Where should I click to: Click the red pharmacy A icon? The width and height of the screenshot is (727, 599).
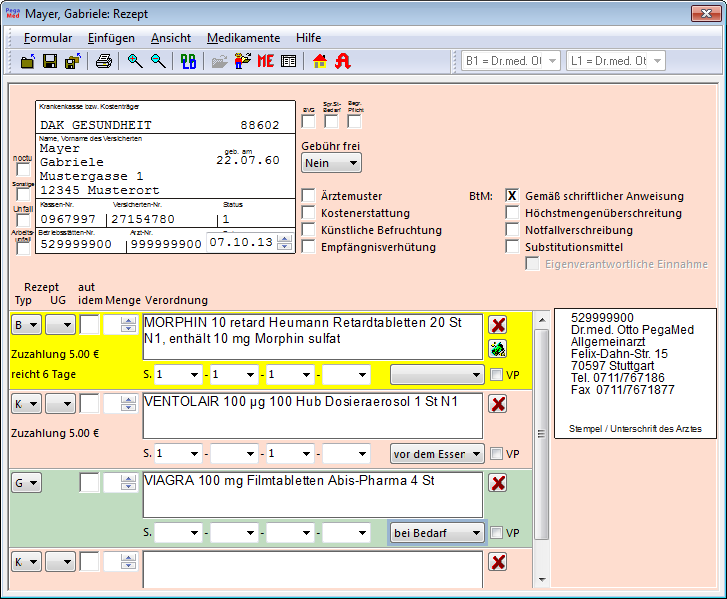343,61
